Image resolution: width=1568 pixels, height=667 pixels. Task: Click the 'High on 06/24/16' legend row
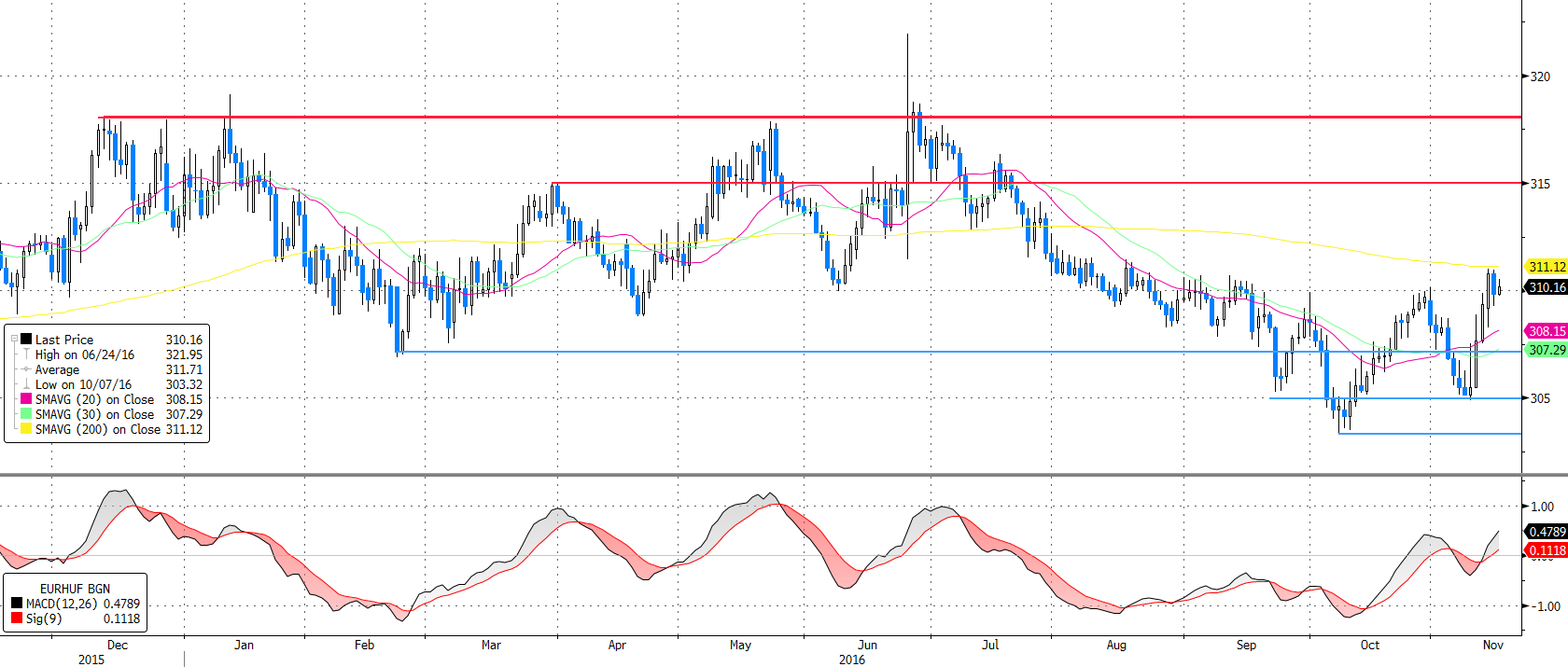(85, 354)
